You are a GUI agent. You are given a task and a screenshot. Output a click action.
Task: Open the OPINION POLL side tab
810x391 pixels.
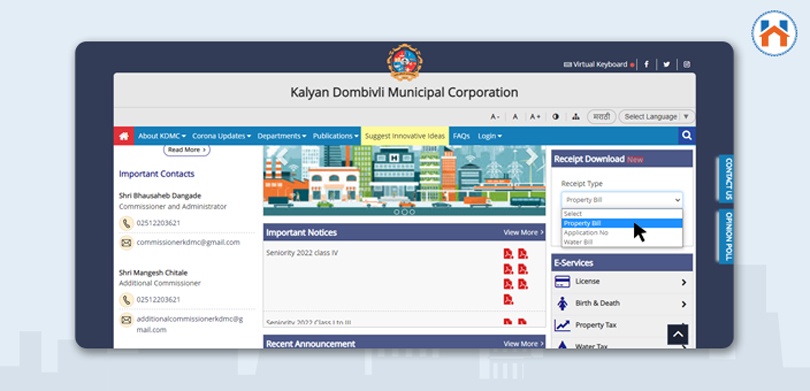727,237
